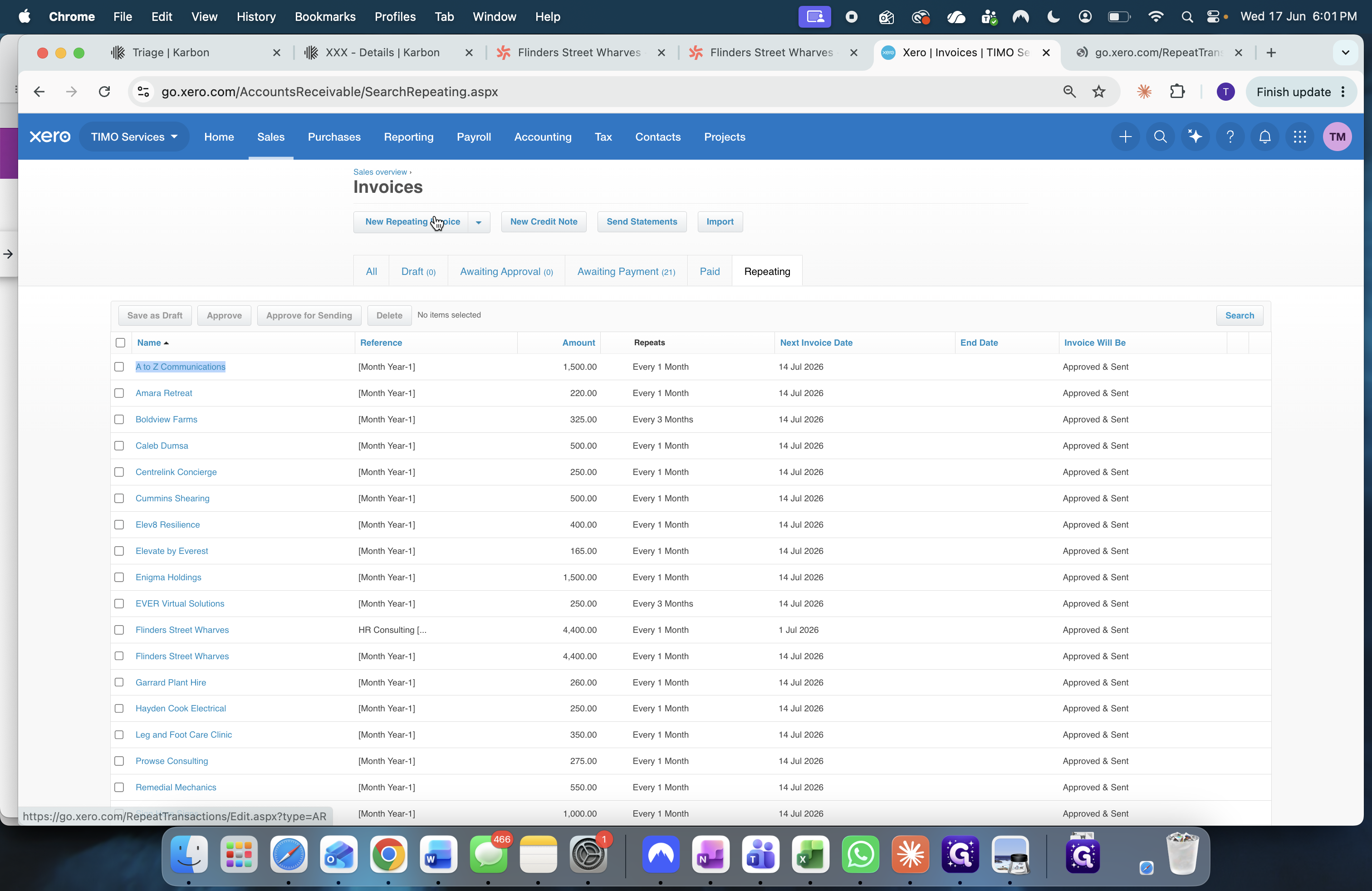Open the Xero apps grid icon
This screenshot has height=891, width=1372.
pyautogui.click(x=1299, y=137)
